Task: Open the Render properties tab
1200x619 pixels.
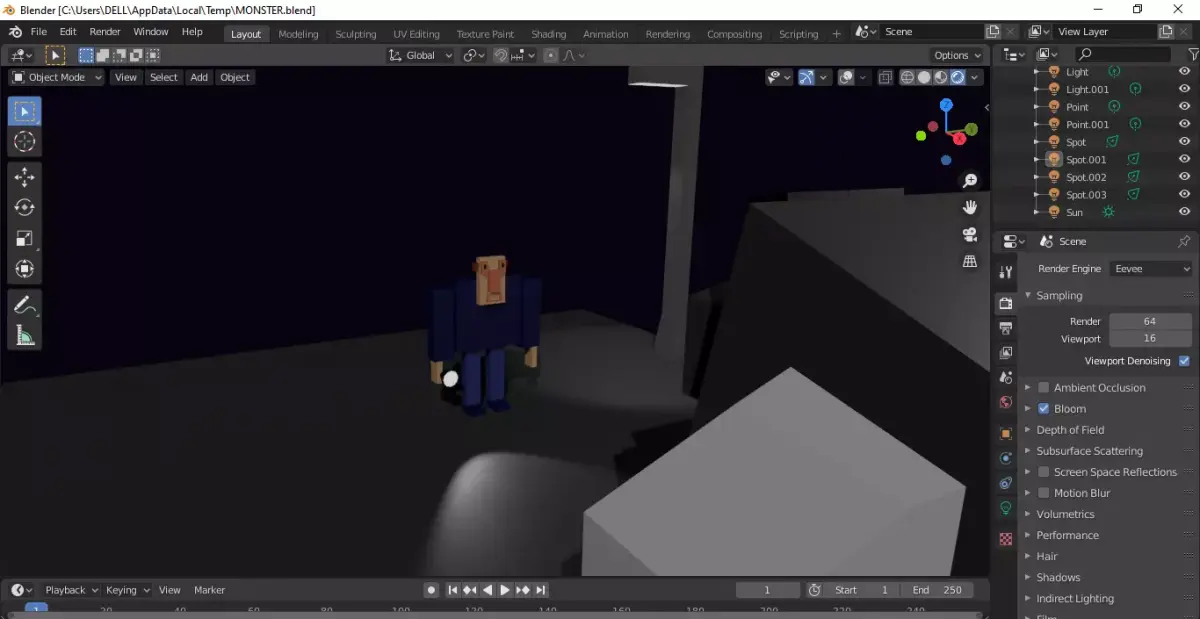Action: tap(1006, 303)
